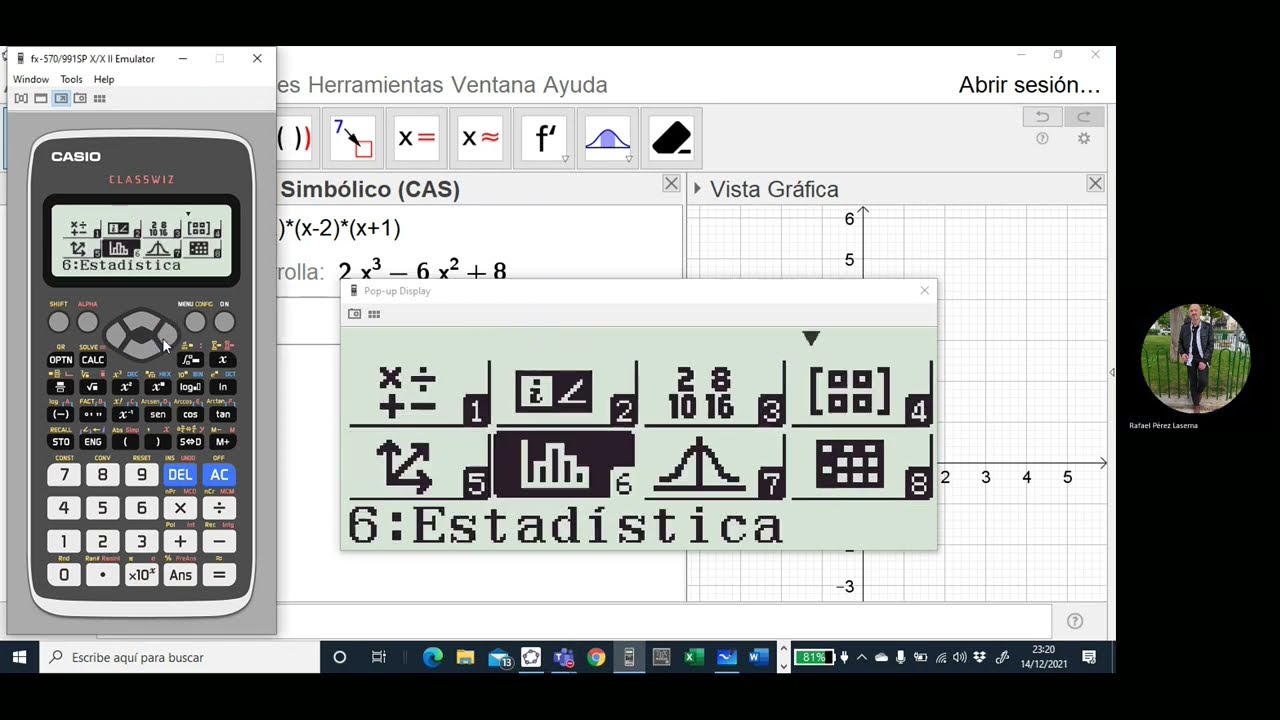Expand hidden system tray icons chevron
Image resolution: width=1280 pixels, height=720 pixels.
click(x=861, y=657)
